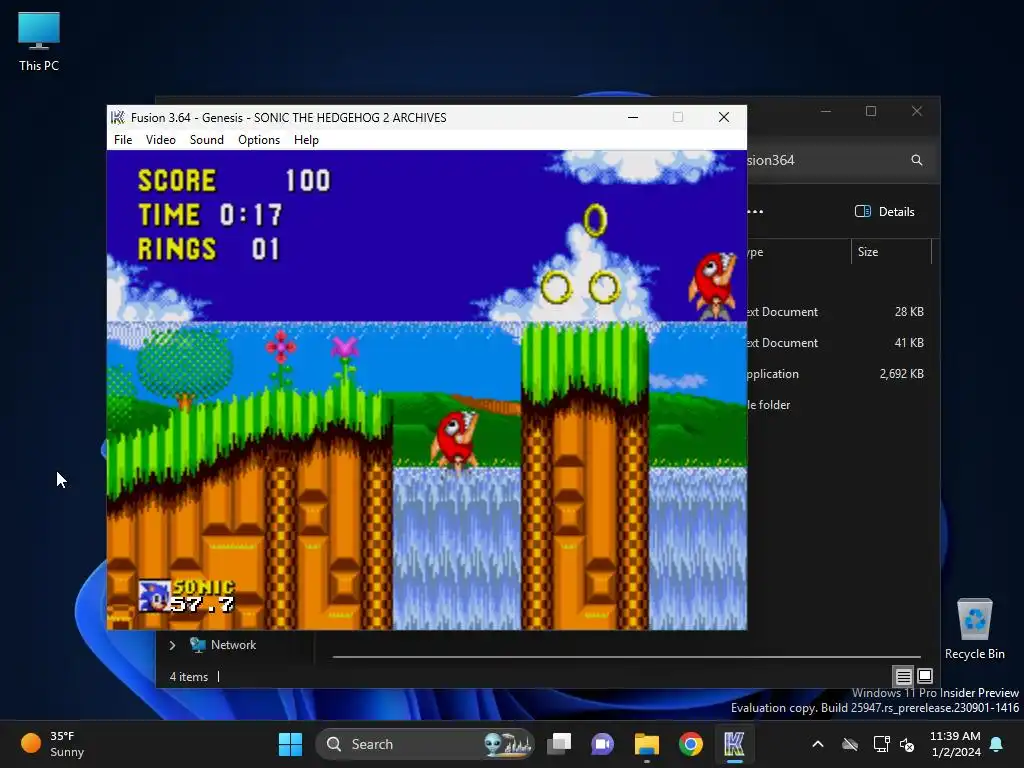
Task: Click the search magnifier in File Explorer
Action: pos(916,160)
